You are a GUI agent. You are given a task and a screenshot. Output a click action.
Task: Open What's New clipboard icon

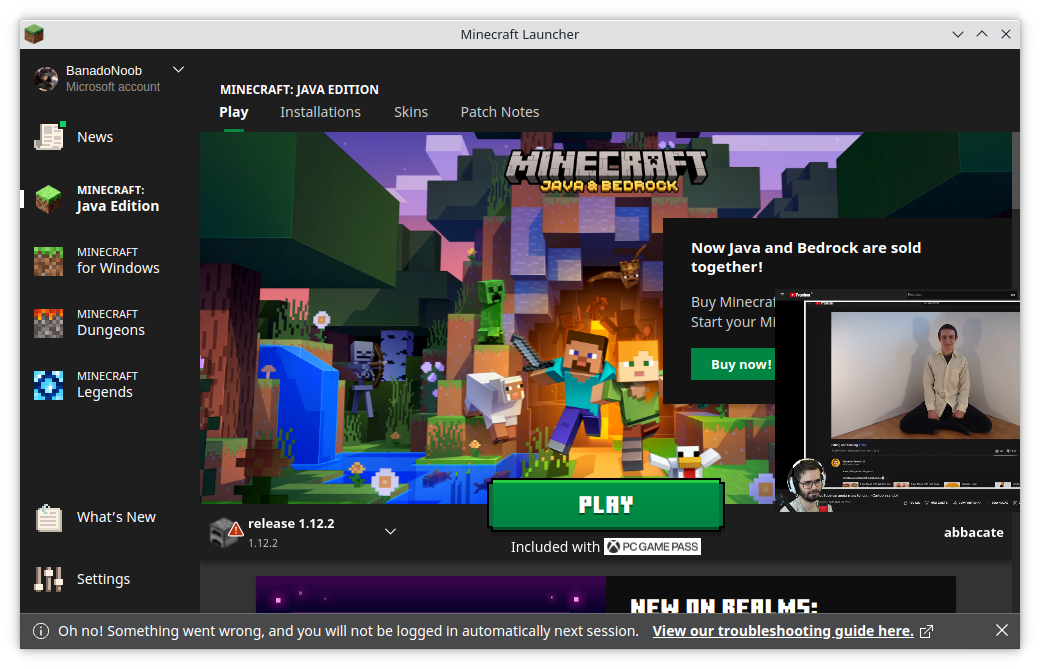tap(48, 517)
